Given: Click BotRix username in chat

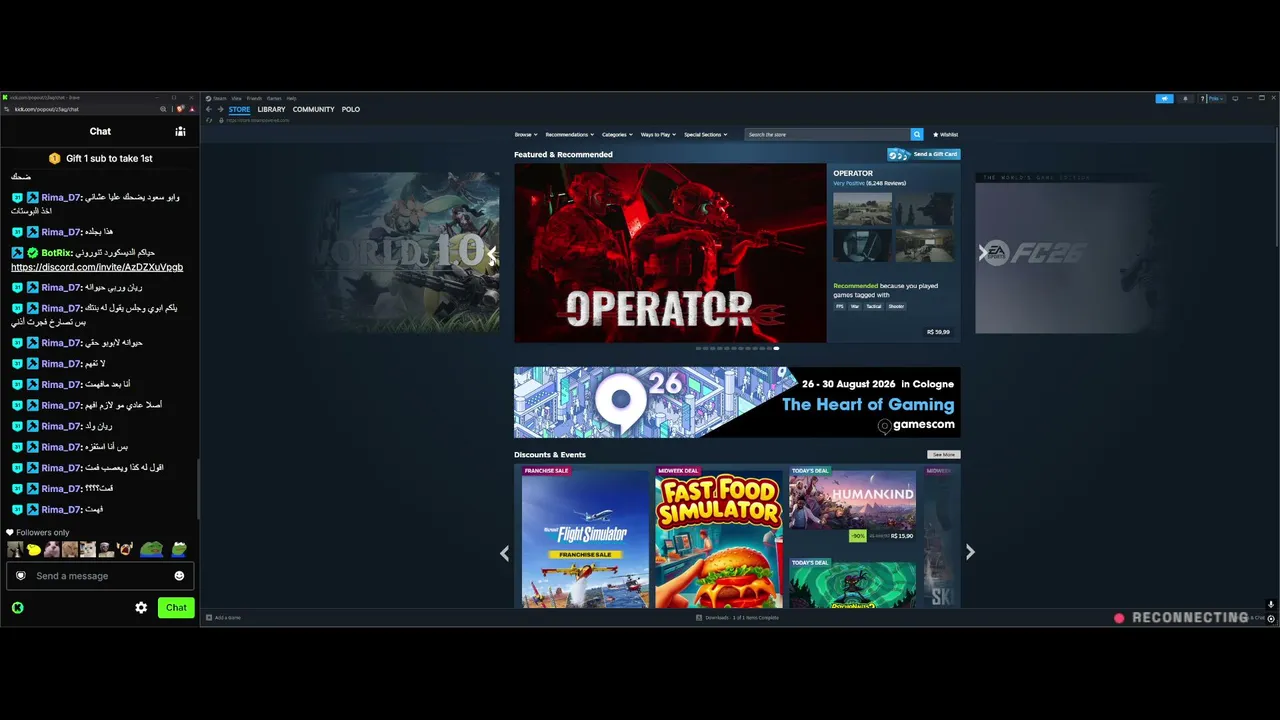Looking at the screenshot, I should pos(56,252).
